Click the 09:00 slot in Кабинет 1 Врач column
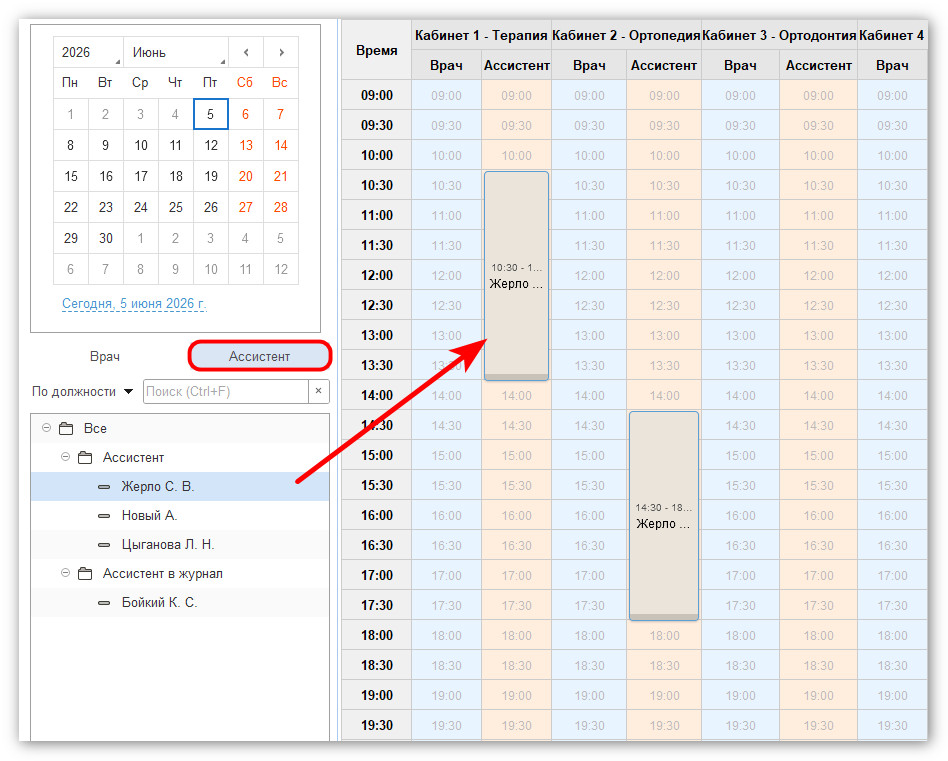The width and height of the screenshot is (948, 761). (x=446, y=96)
